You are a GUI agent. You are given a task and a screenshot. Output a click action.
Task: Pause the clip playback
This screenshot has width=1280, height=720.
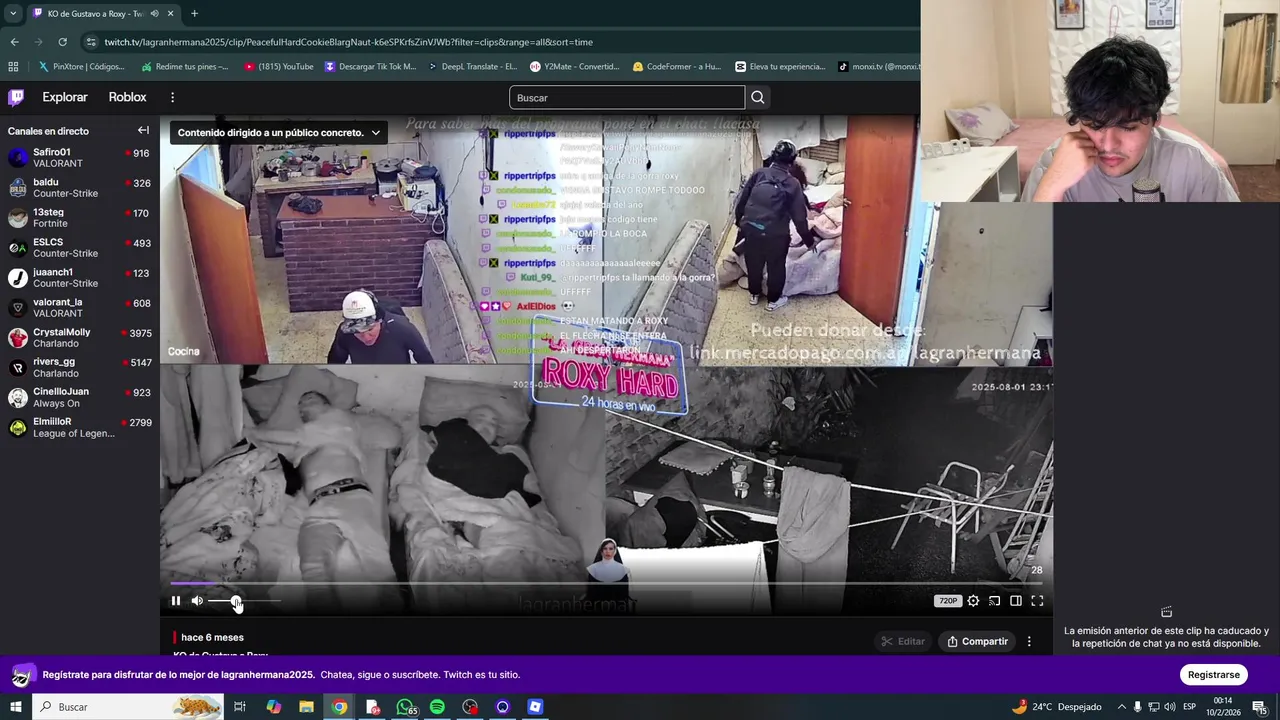(175, 601)
